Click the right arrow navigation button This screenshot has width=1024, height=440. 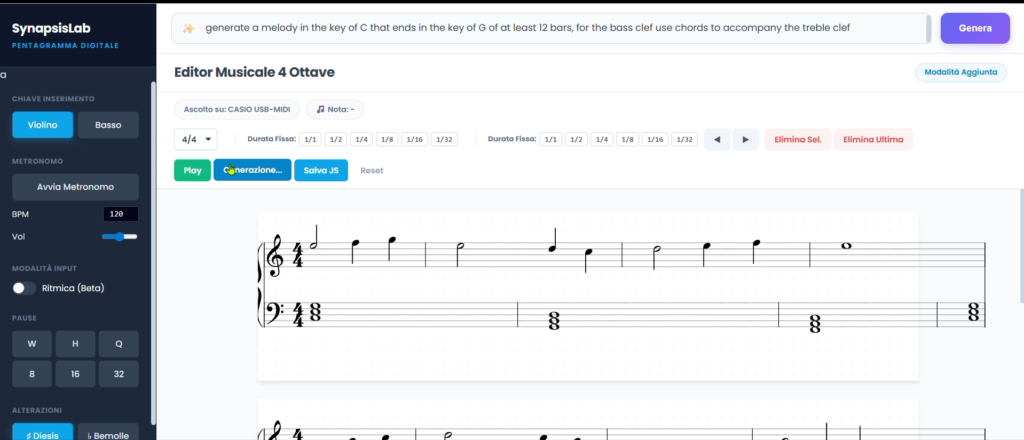tap(746, 140)
